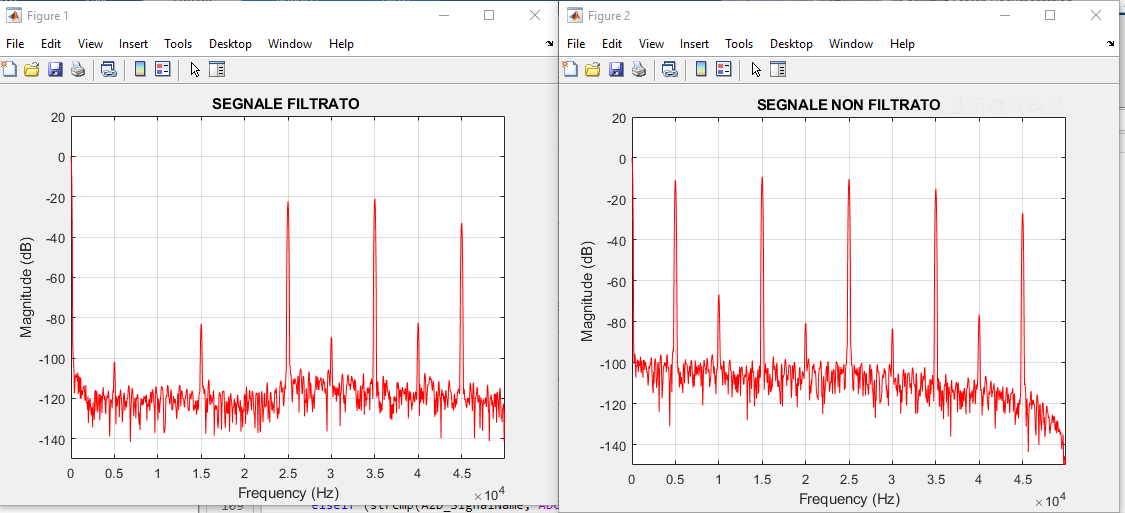Open a file from Figure 1 toolbar

[x=31, y=69]
